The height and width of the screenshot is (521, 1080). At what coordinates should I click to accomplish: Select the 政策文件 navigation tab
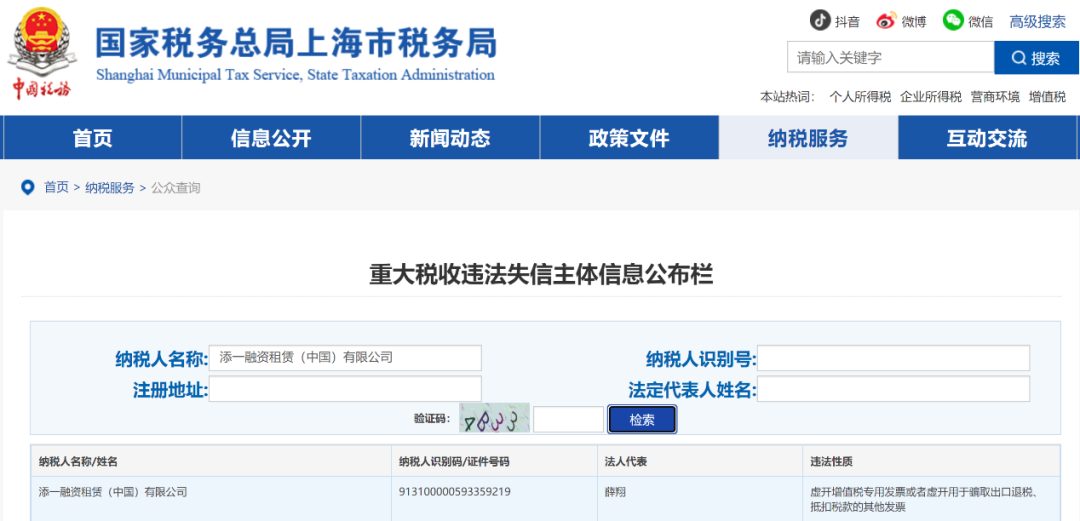click(x=629, y=138)
